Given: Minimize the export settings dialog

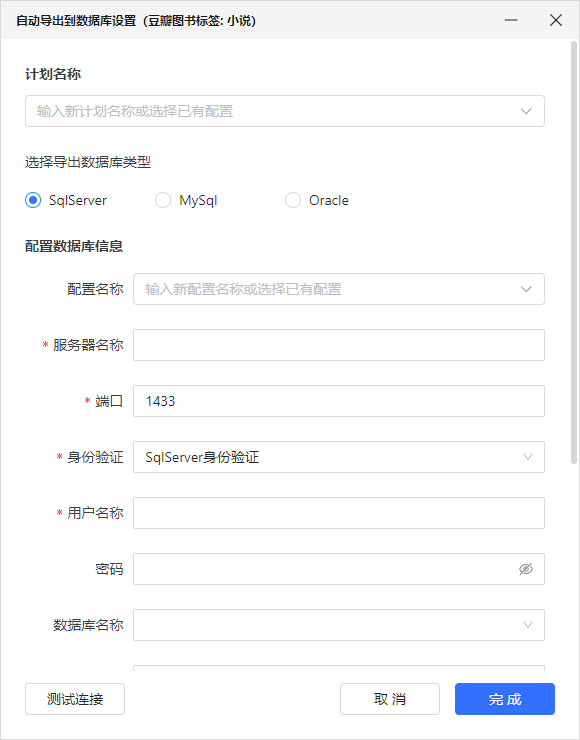Looking at the screenshot, I should pos(511,20).
